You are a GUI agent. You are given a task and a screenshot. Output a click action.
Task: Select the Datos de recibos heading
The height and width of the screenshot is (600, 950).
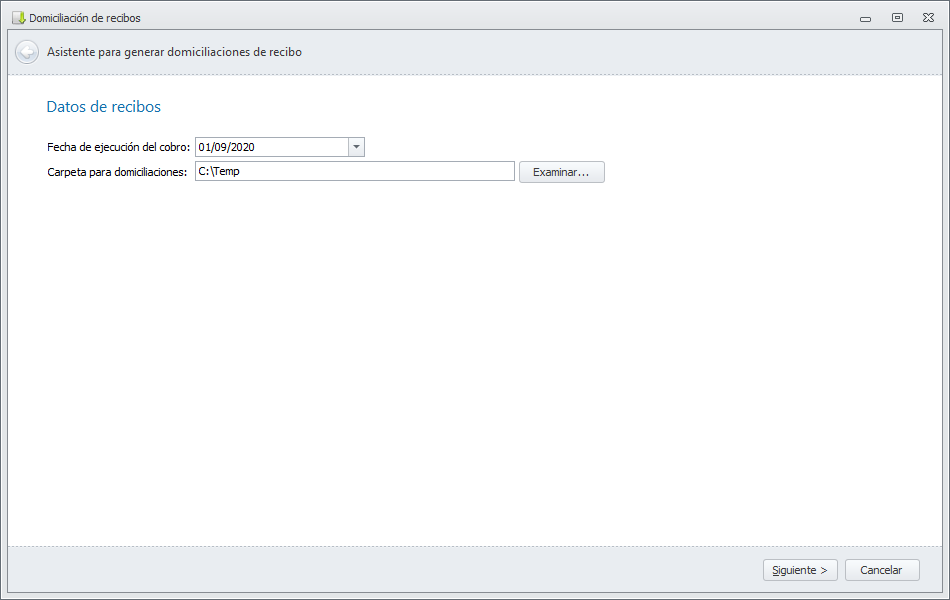[104, 107]
